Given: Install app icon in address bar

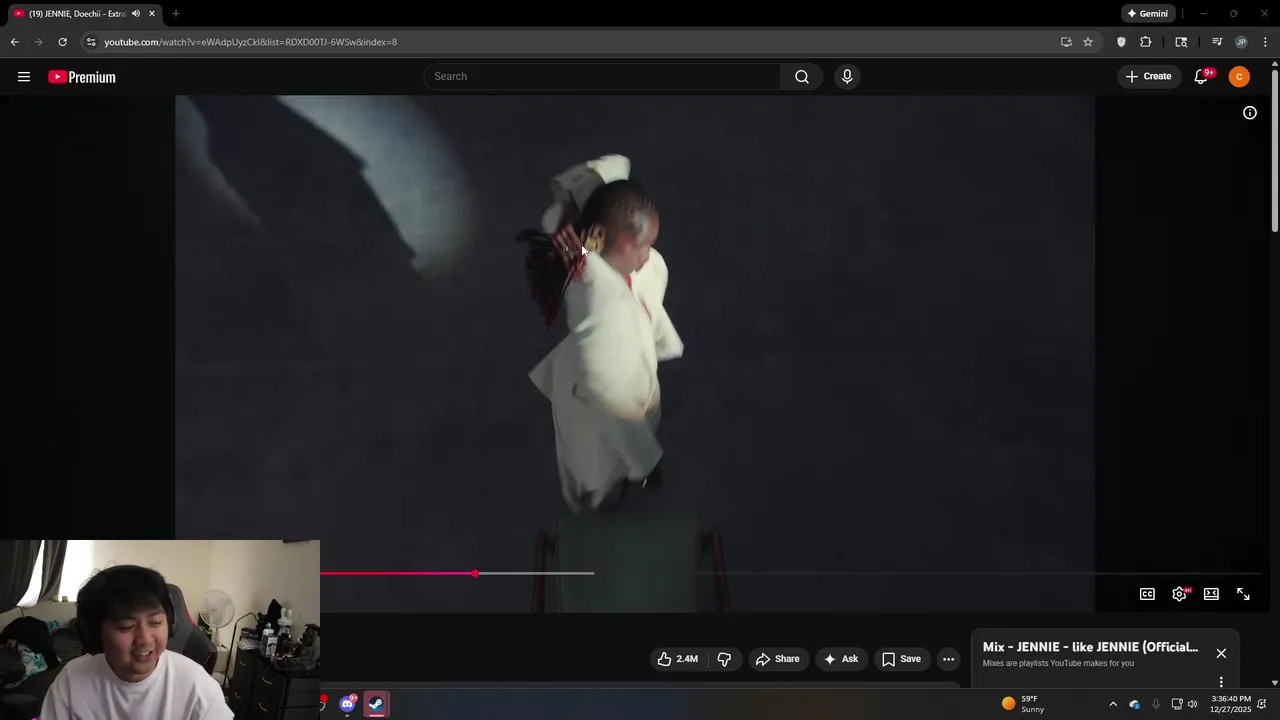Looking at the screenshot, I should point(1066,42).
